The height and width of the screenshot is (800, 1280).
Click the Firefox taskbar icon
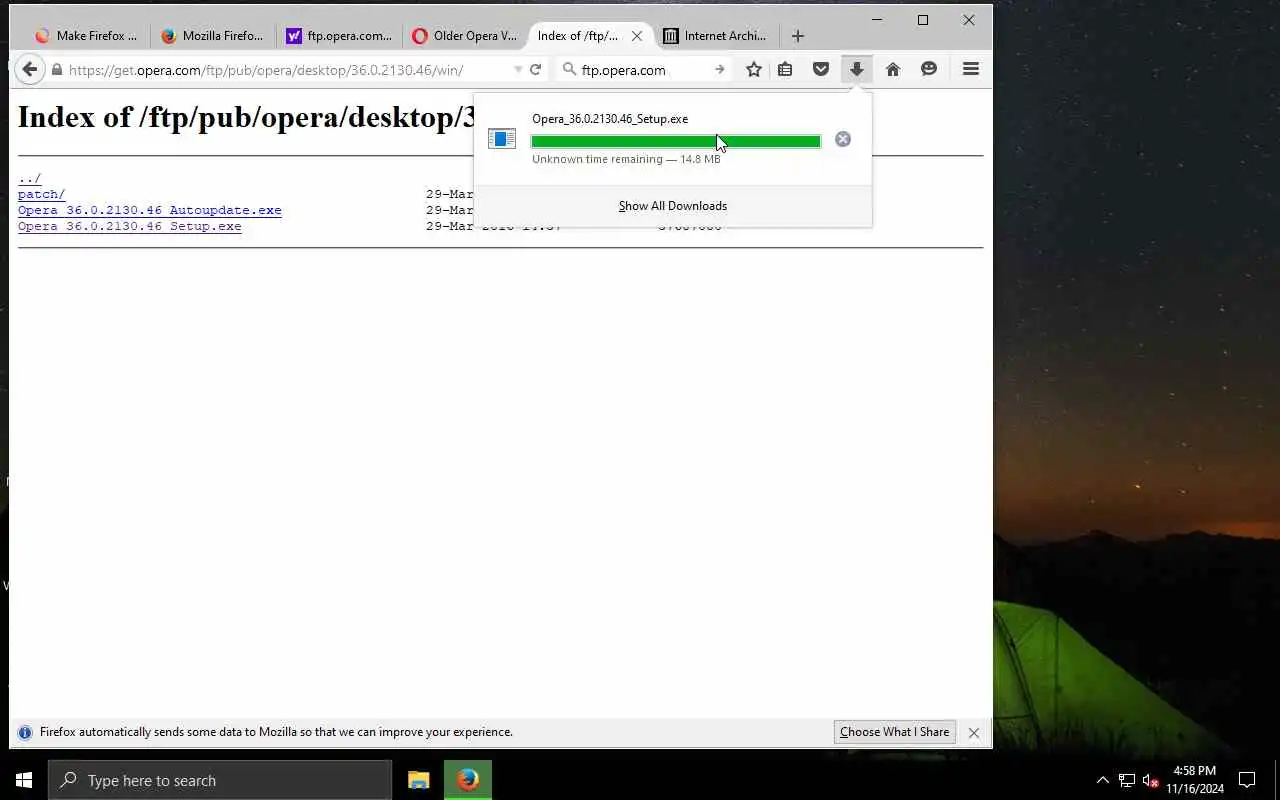pos(468,780)
